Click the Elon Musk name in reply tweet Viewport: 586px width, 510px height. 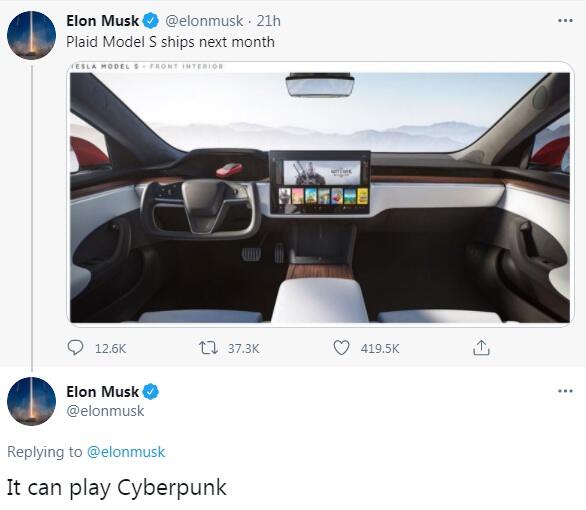pos(102,392)
